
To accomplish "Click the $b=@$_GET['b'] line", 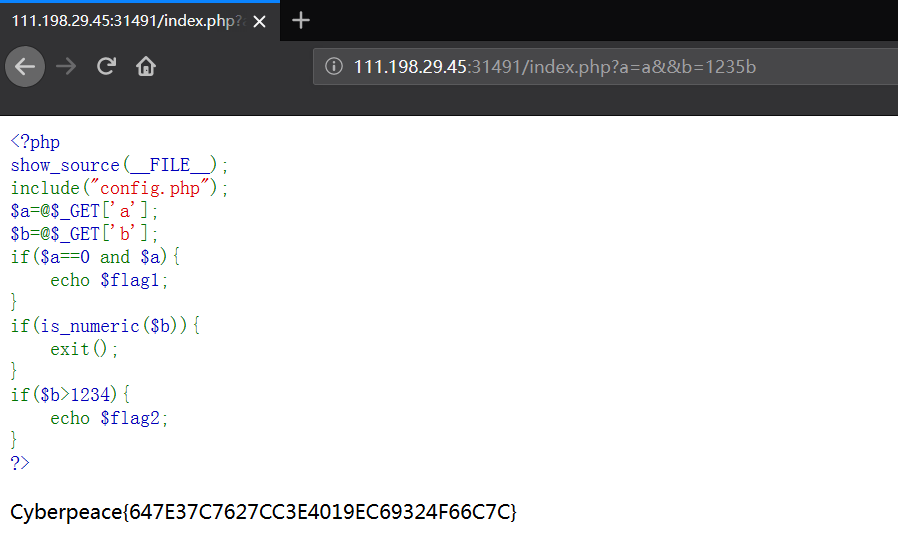I will (84, 234).
